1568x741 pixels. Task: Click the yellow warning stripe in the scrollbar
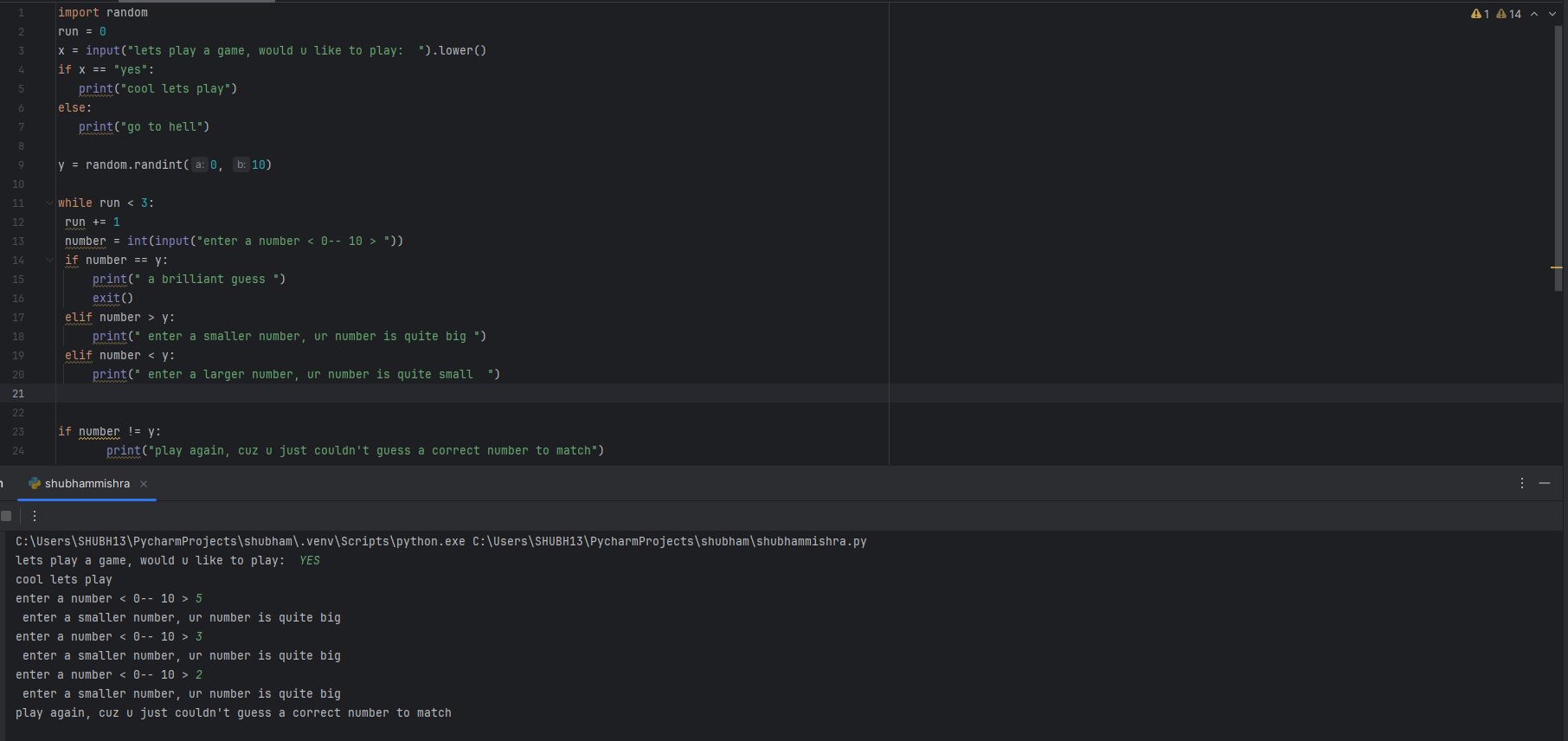[1557, 267]
